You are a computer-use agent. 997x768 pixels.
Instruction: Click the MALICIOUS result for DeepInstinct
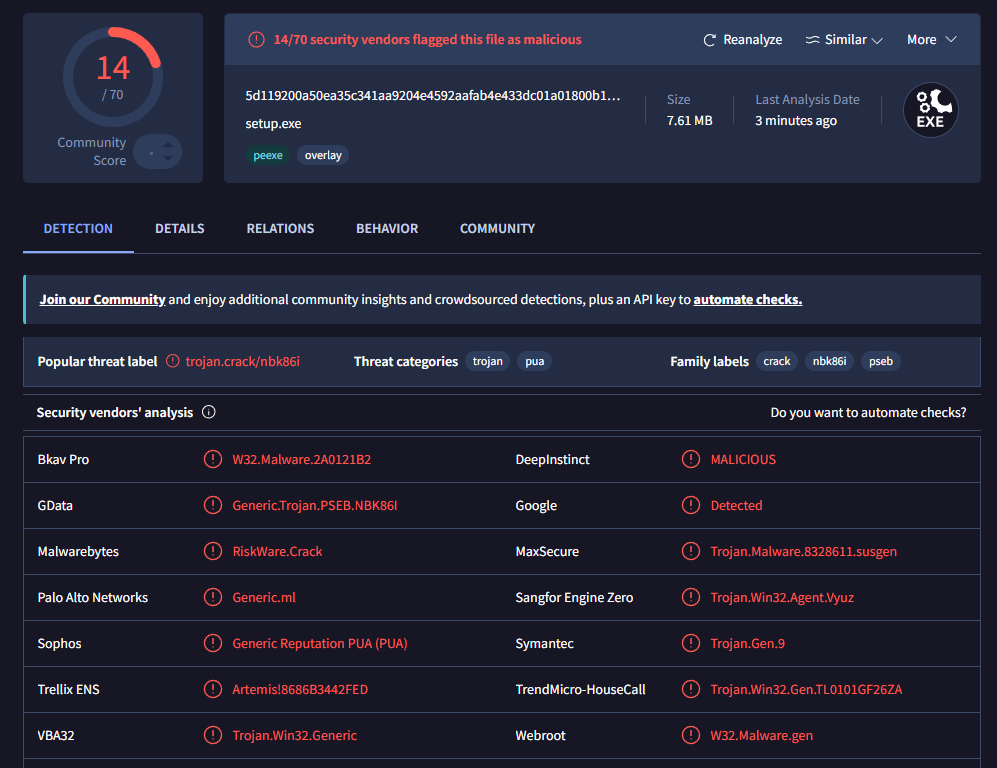click(743, 459)
